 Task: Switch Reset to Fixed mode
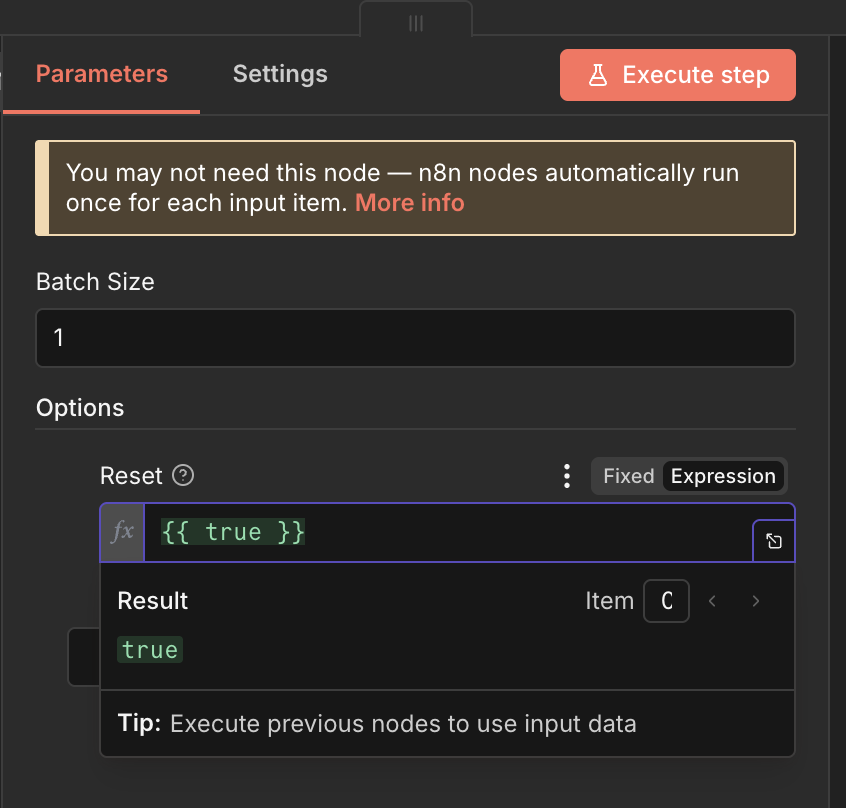click(628, 476)
